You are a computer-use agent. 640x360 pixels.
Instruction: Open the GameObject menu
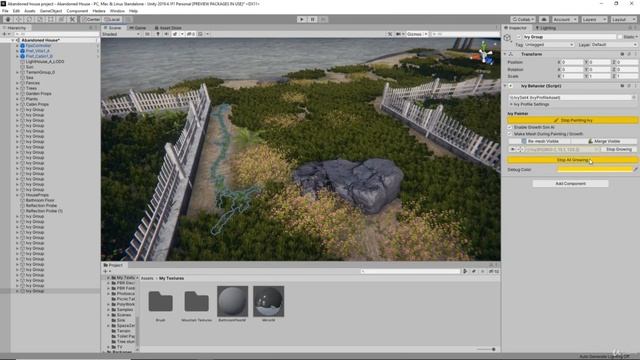[51, 11]
